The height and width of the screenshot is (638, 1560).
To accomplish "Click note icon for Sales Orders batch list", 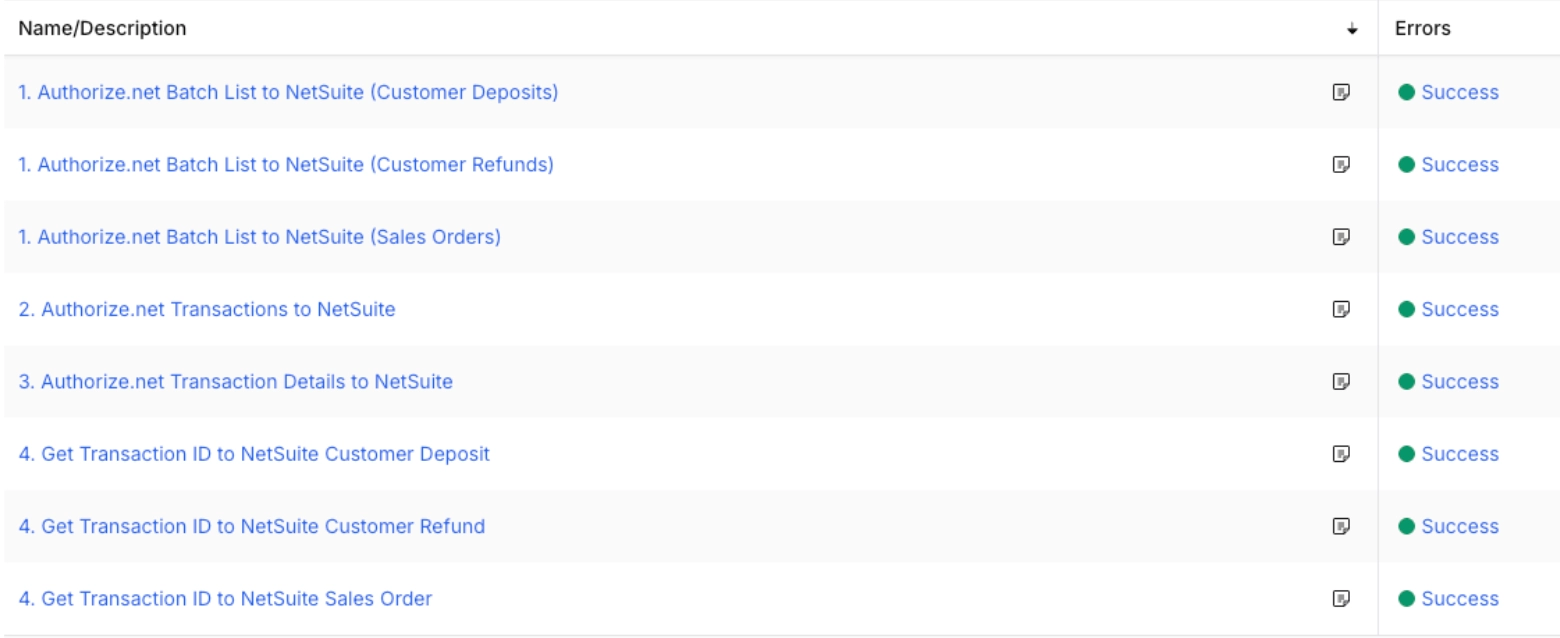I will [x=1342, y=237].
